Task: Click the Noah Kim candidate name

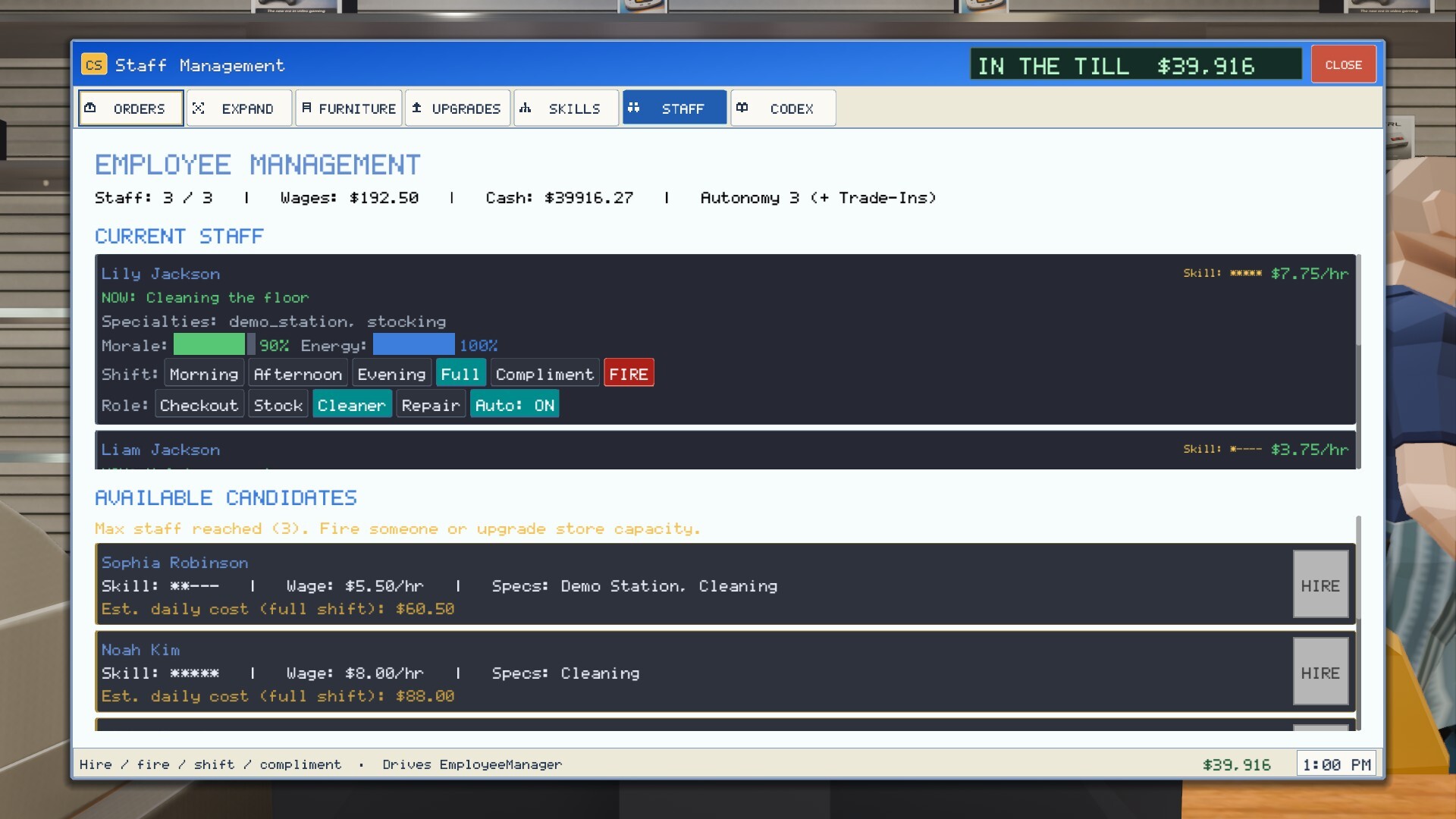Action: click(141, 650)
